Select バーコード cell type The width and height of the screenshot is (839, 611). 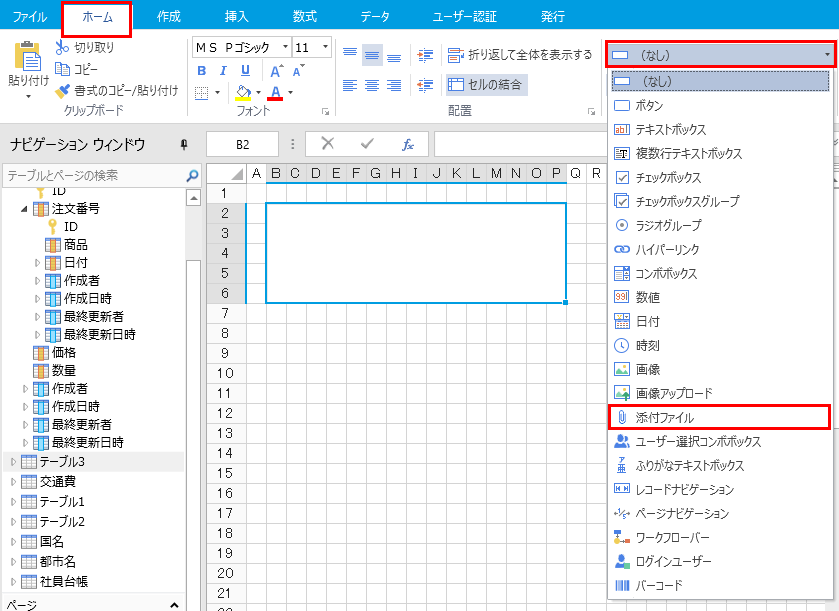coord(720,585)
